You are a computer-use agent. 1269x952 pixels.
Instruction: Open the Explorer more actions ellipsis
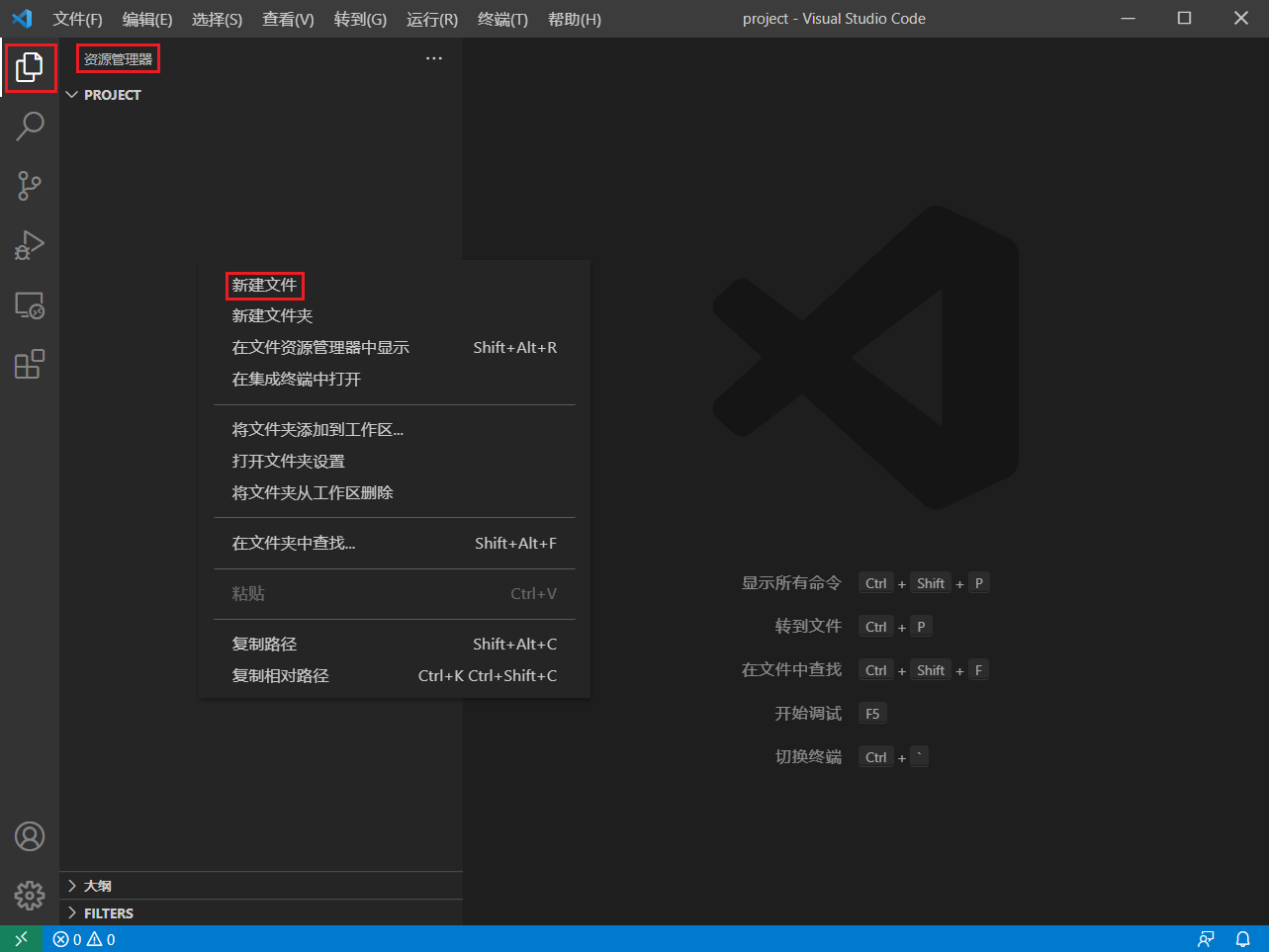pos(434,59)
